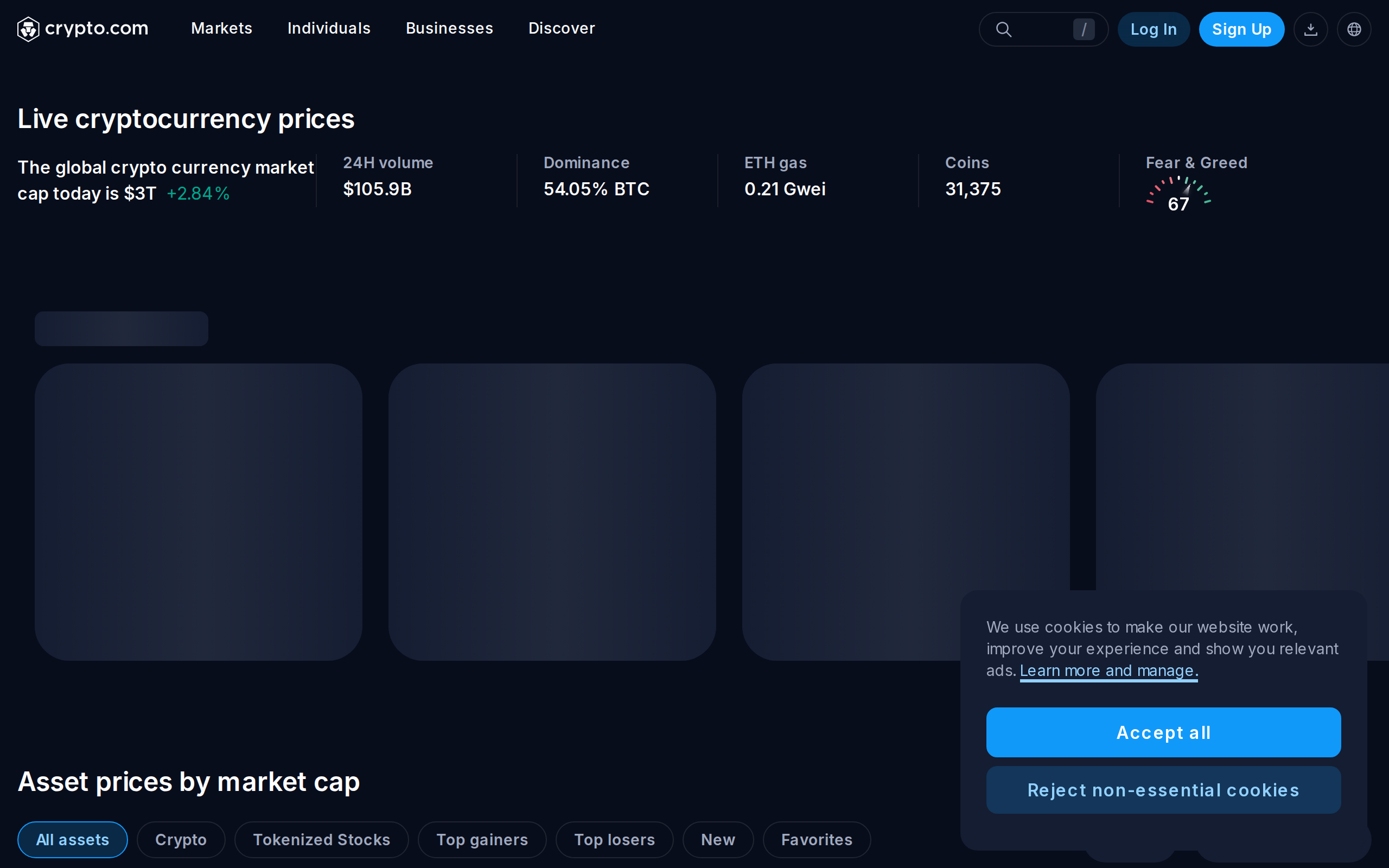Click the search magnifier icon
Viewport: 1389px width, 868px height.
point(1003,29)
